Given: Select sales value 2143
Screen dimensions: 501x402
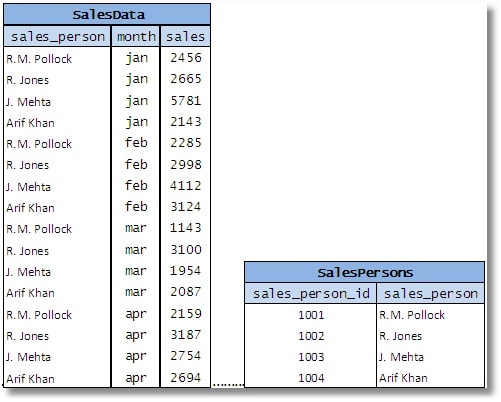Looking at the screenshot, I should coord(186,122).
